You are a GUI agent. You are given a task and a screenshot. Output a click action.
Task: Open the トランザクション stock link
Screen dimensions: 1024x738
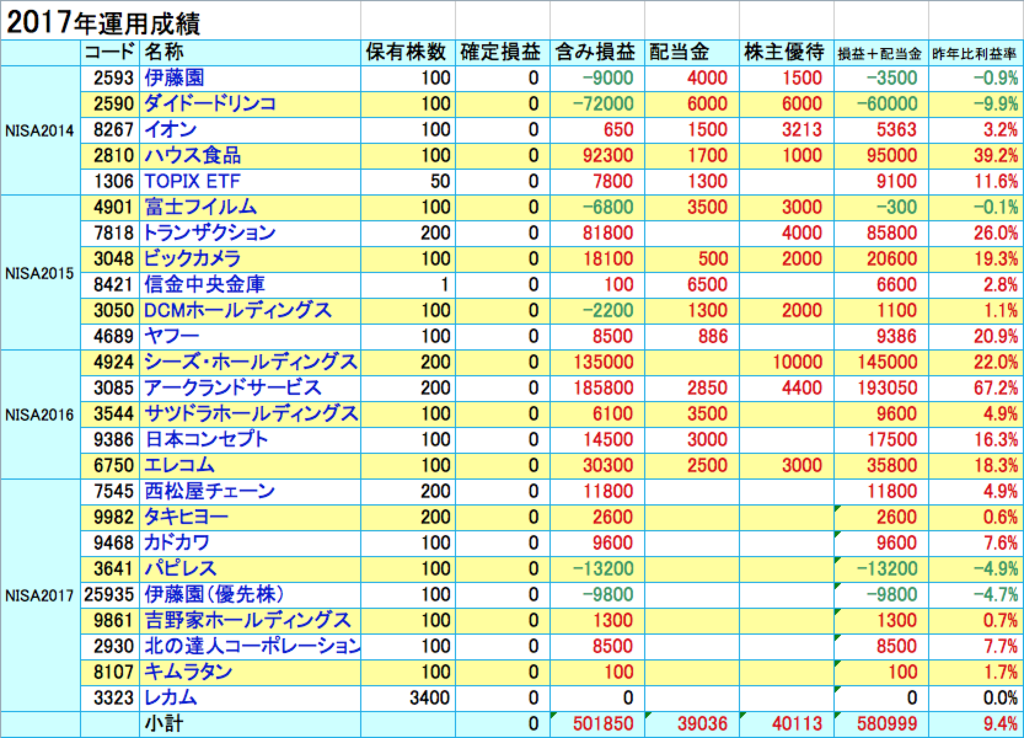[209, 233]
